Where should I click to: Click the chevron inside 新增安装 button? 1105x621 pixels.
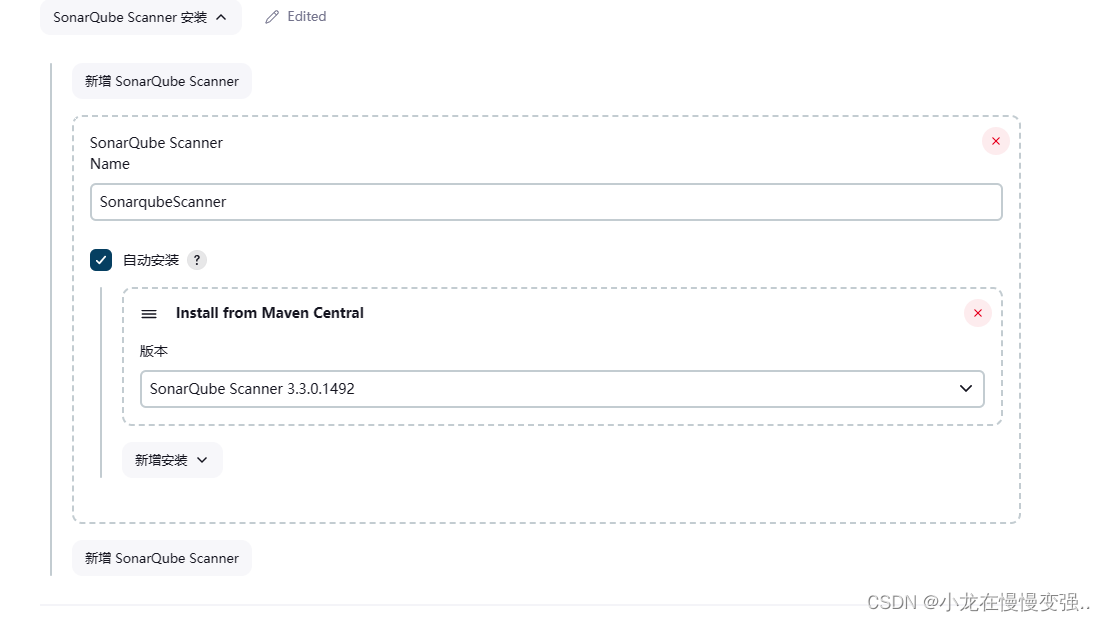point(202,460)
